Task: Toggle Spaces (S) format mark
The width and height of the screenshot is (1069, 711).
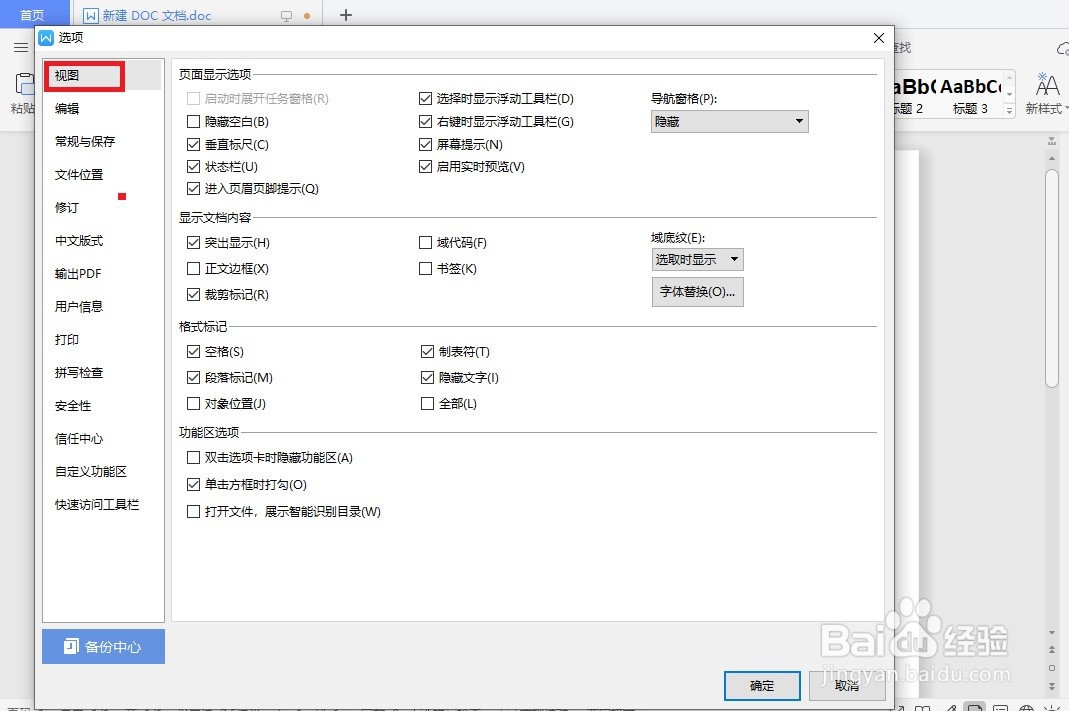Action: [x=194, y=351]
